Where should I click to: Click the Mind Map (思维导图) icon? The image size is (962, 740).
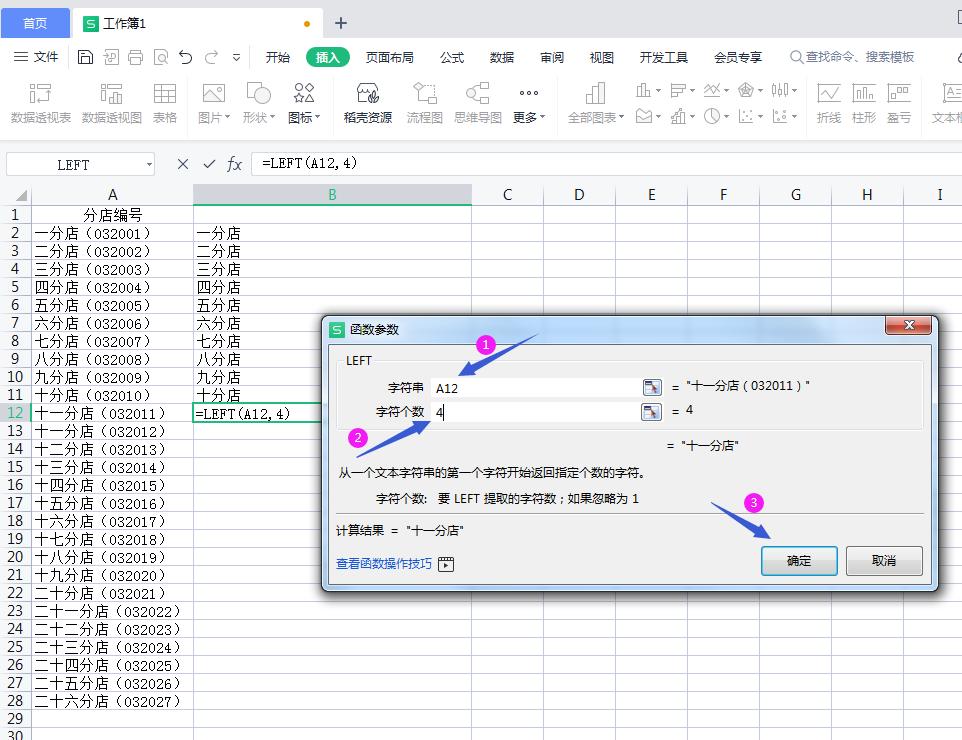(x=478, y=103)
